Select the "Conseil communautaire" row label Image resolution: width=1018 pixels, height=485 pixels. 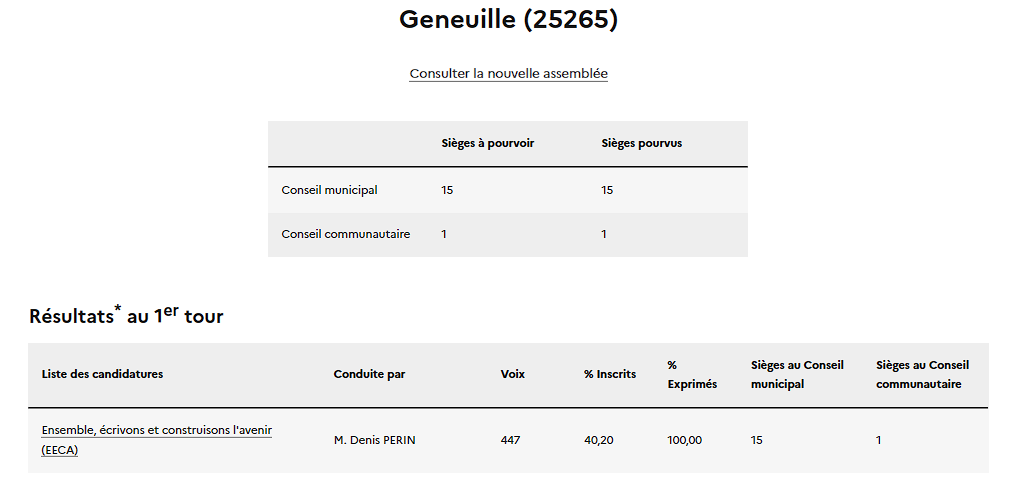coord(345,234)
